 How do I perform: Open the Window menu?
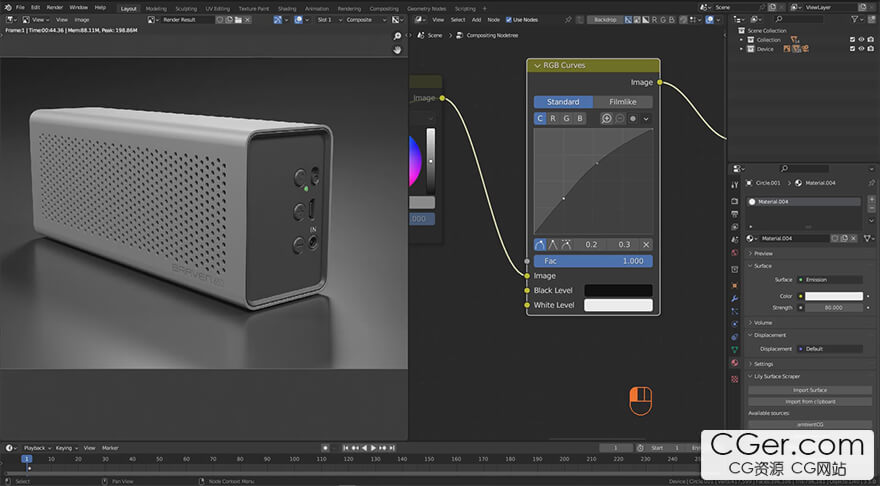click(x=78, y=8)
